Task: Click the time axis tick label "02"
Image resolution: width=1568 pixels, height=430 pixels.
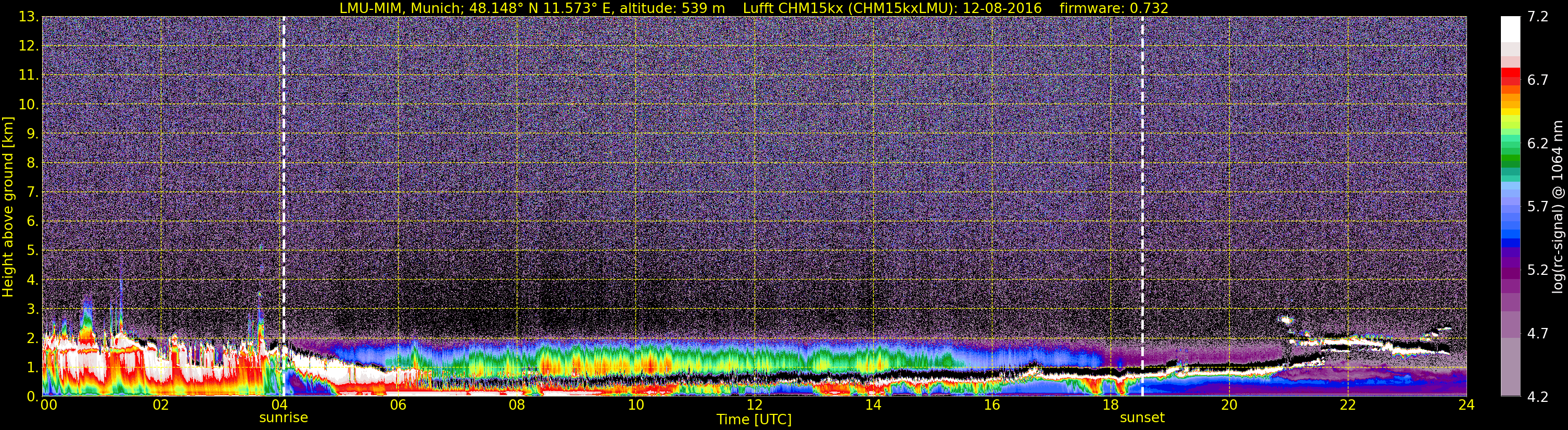Action: [x=161, y=405]
